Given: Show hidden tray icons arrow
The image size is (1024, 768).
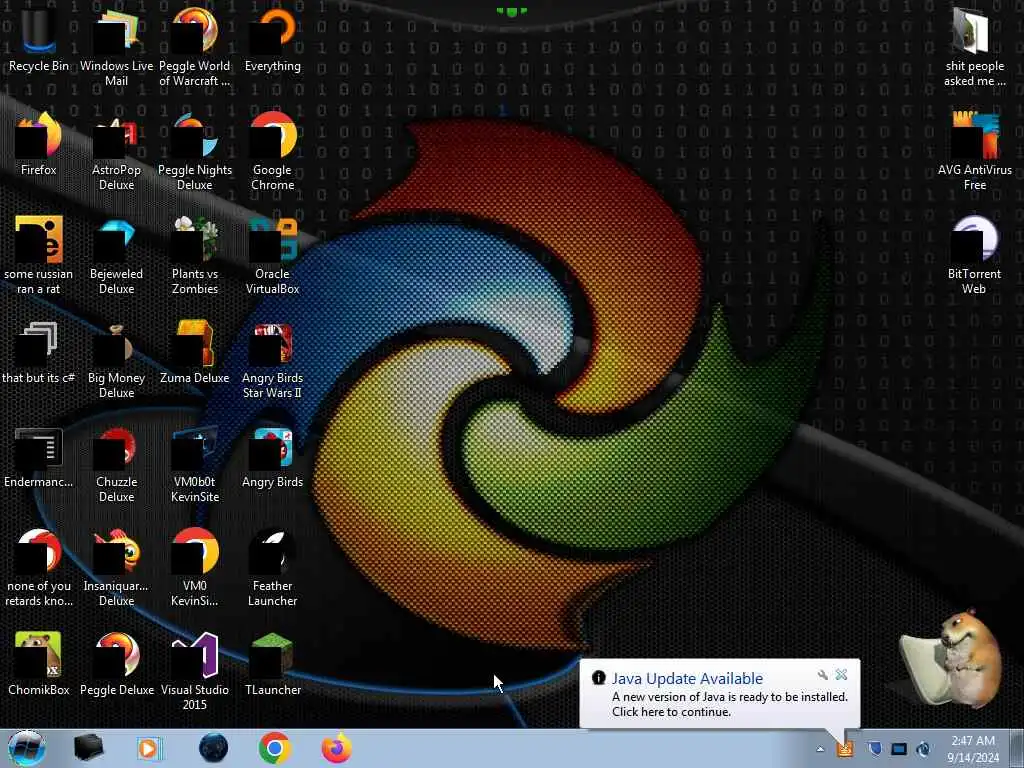Looking at the screenshot, I should click(x=820, y=749).
